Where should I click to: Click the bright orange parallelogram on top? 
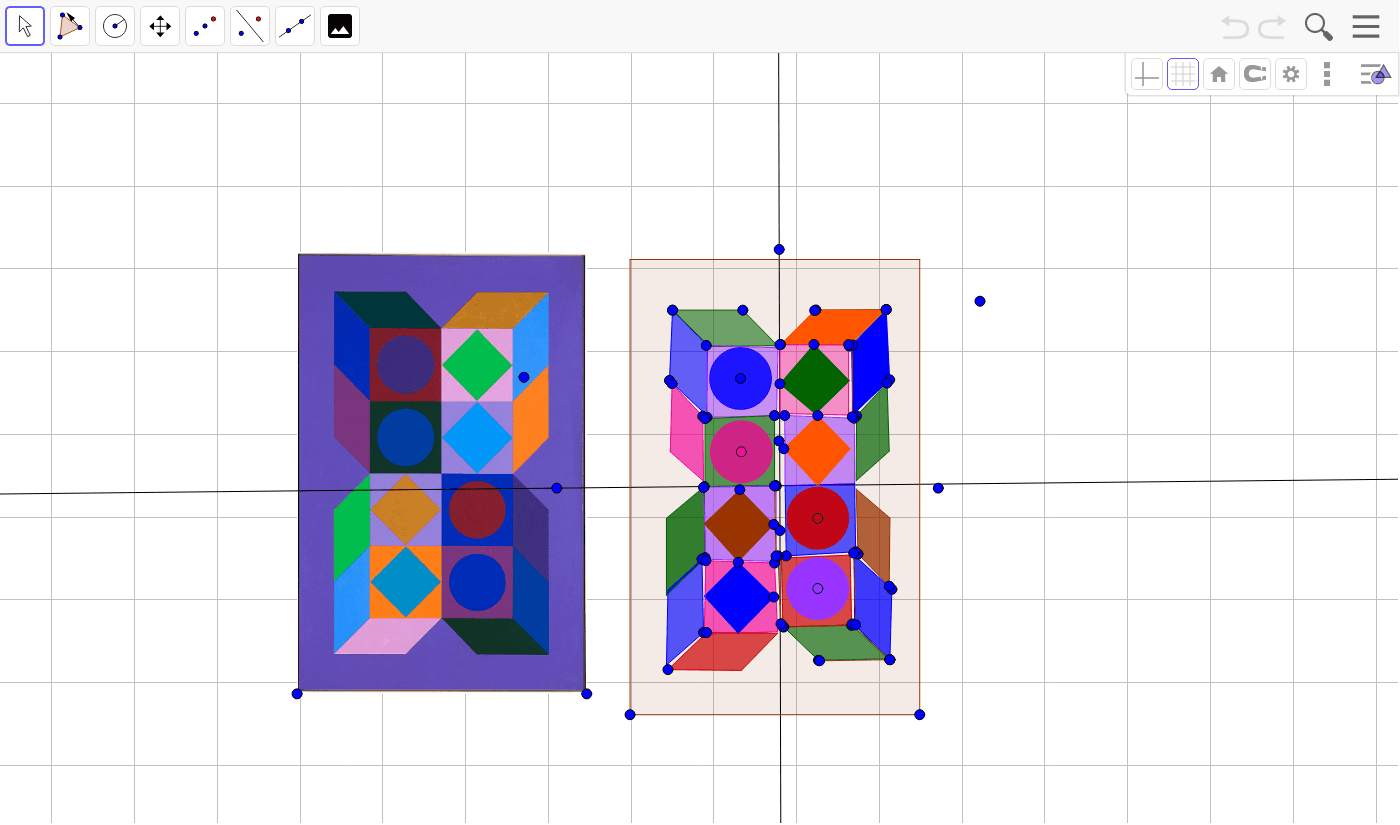836,326
